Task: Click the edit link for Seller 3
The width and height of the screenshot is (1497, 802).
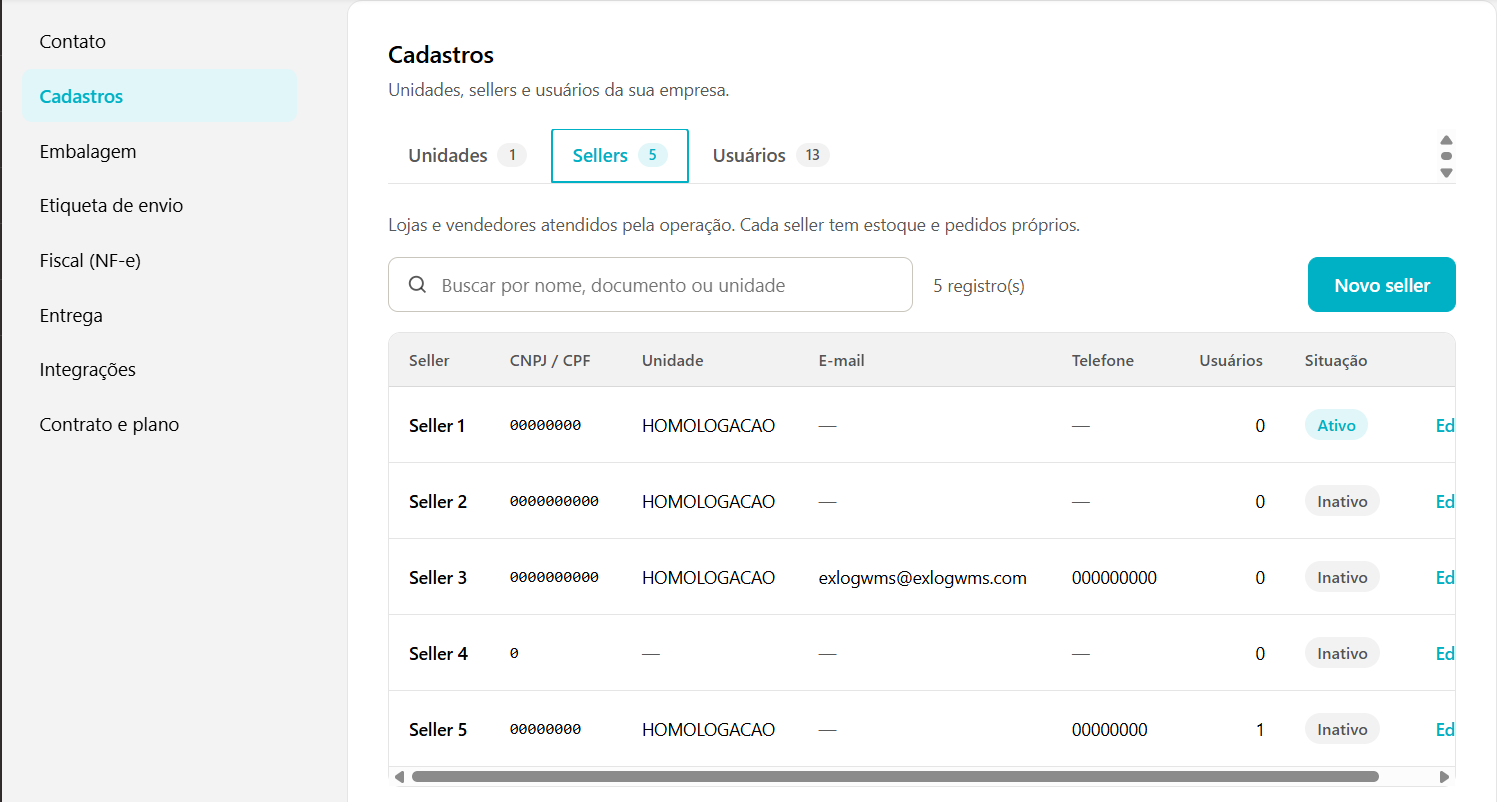Action: [1445, 577]
